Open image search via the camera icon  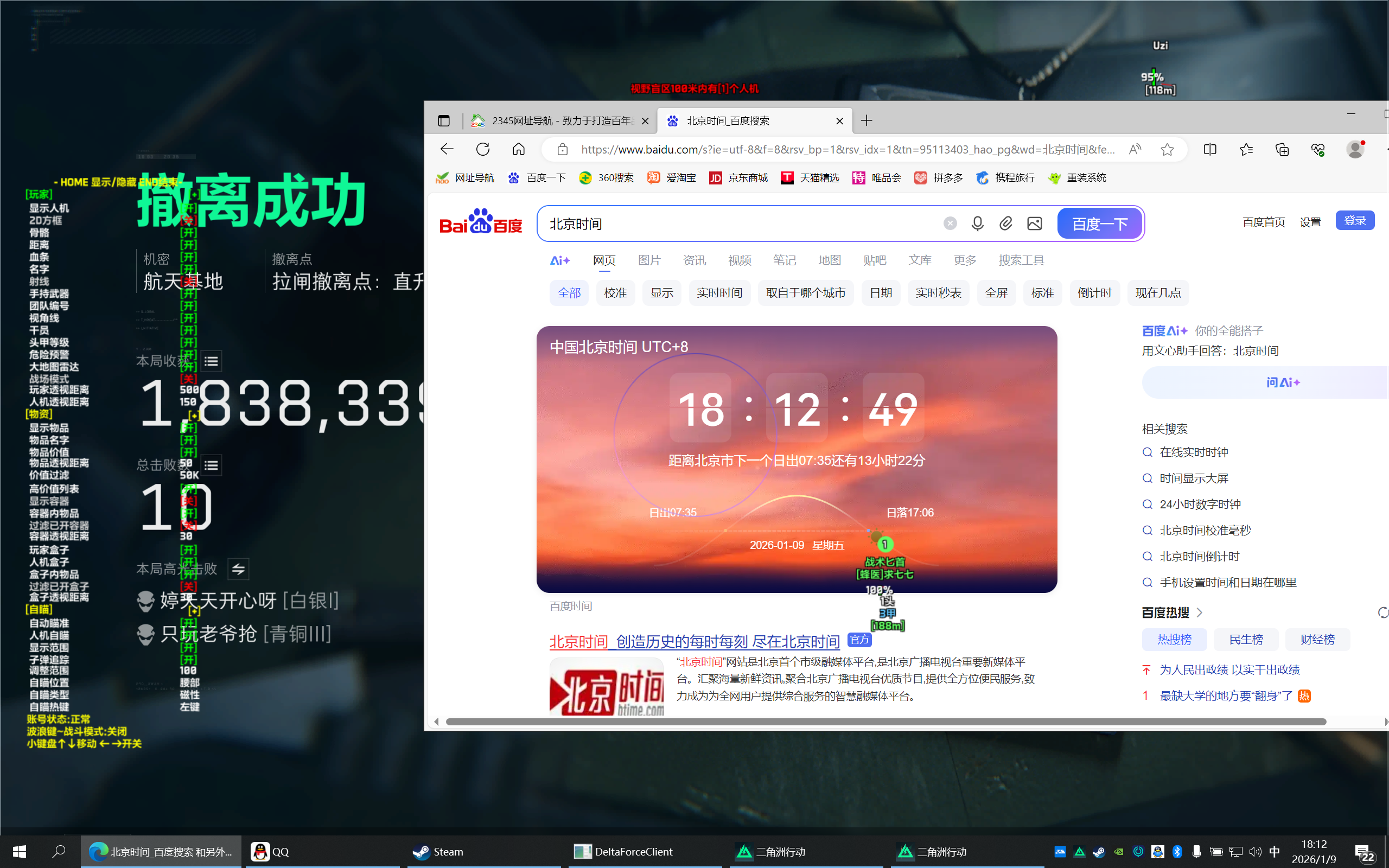pyautogui.click(x=1034, y=224)
